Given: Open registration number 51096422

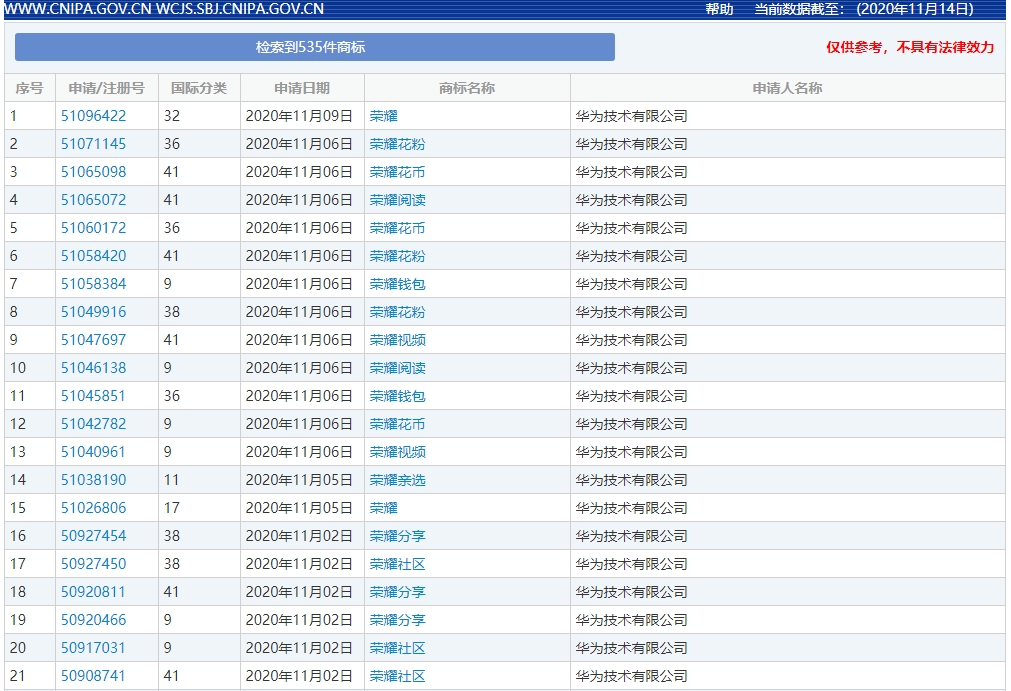Looking at the screenshot, I should click(93, 116).
